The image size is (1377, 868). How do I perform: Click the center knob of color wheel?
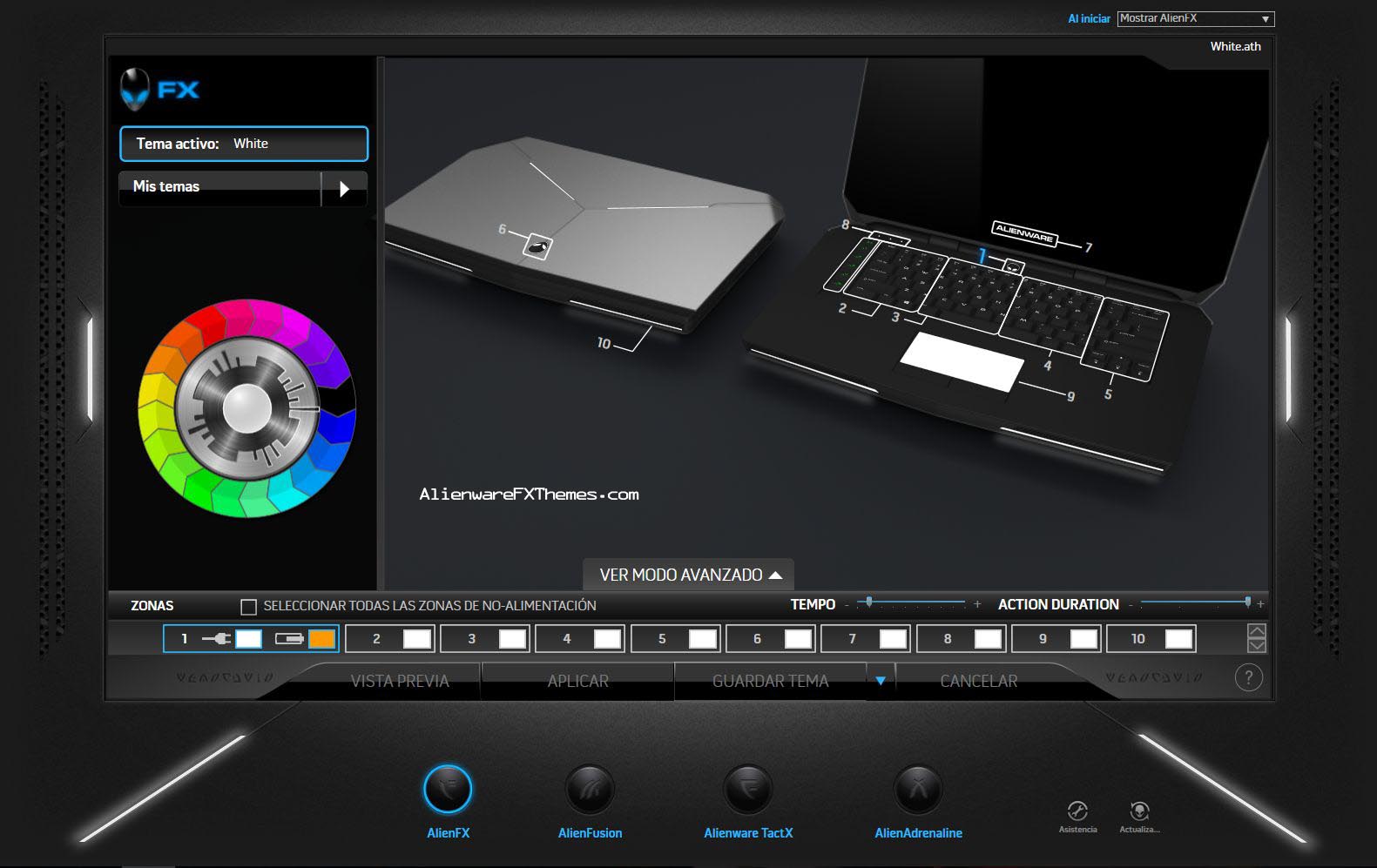[x=246, y=407]
